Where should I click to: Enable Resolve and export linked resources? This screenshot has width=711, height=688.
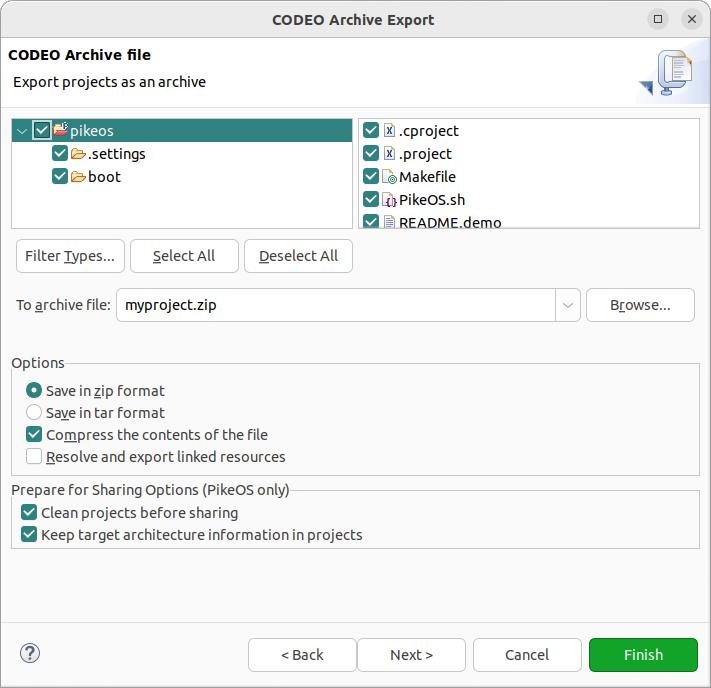[x=35, y=457]
